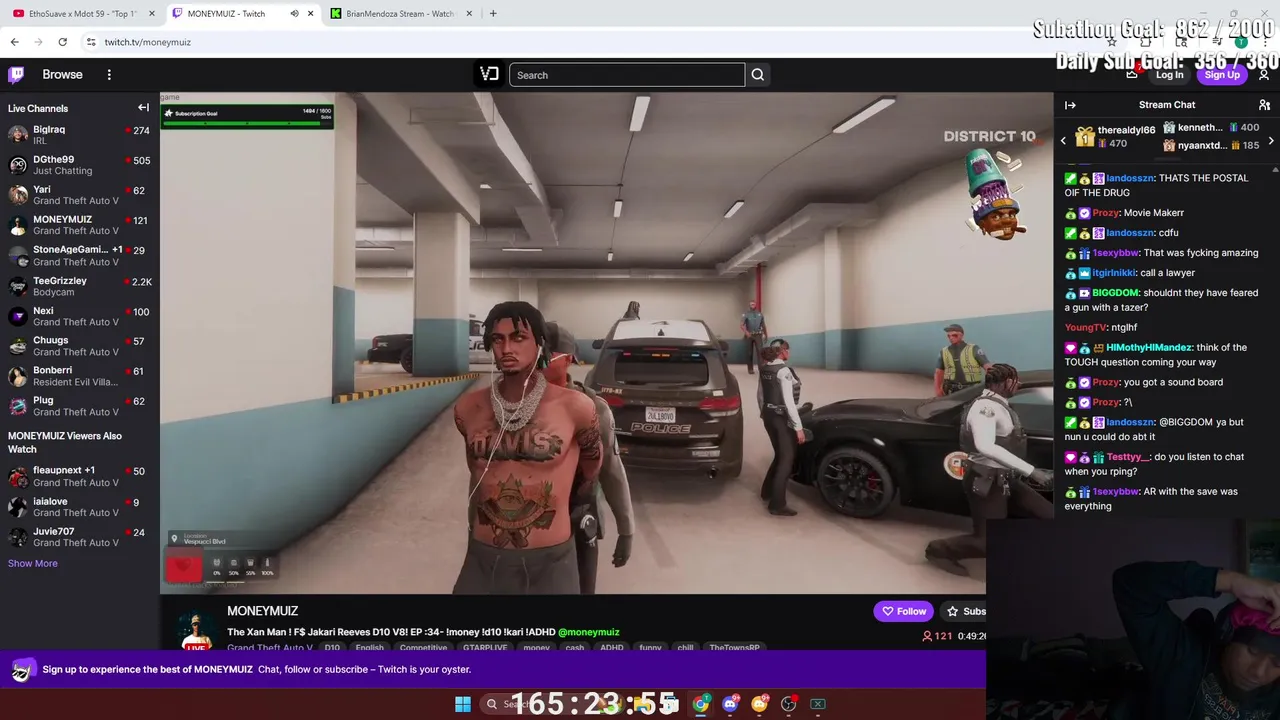The height and width of the screenshot is (720, 1280).
Task: Open the Browse page
Action: [x=62, y=75]
